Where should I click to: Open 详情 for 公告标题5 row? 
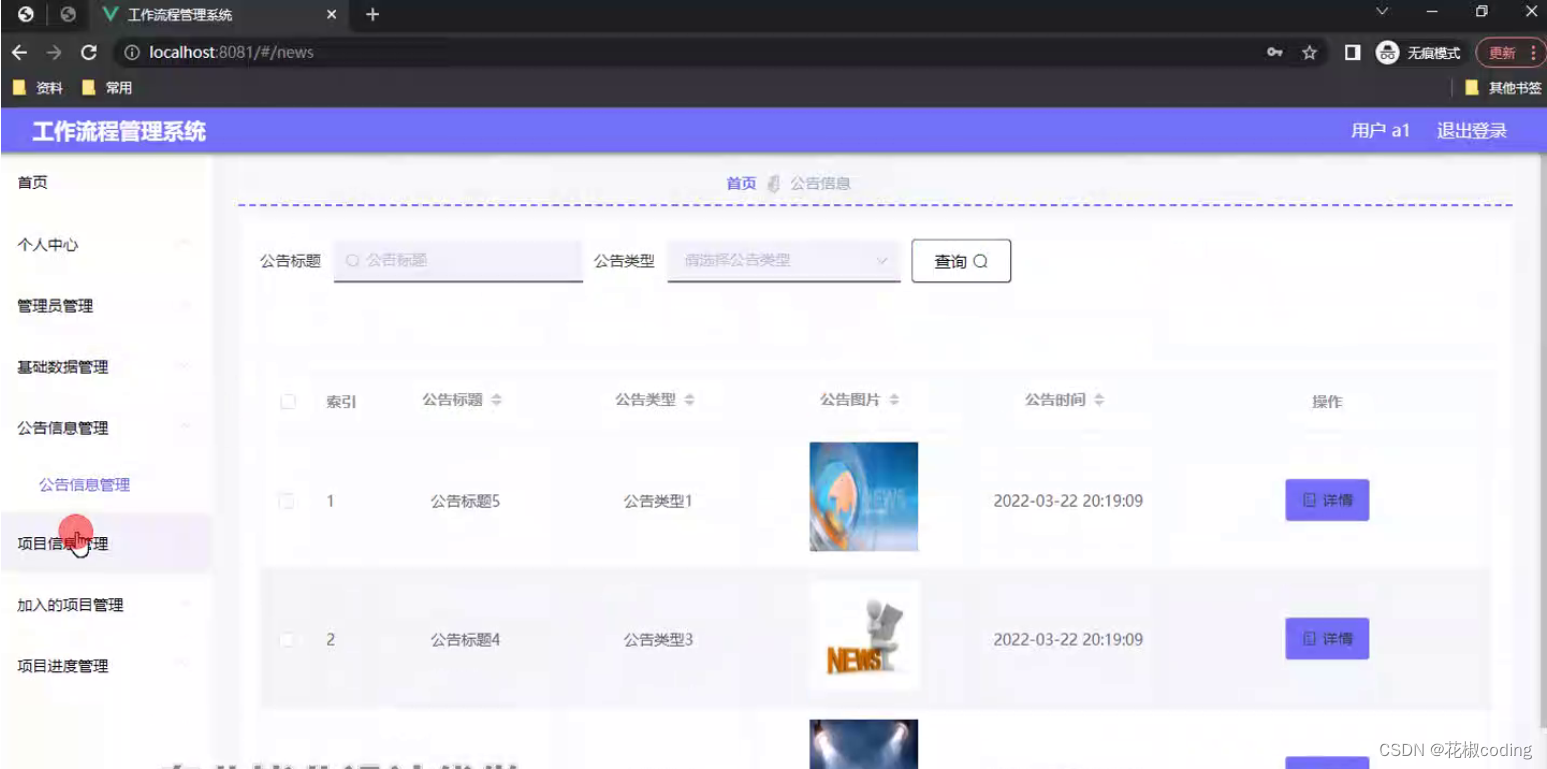(x=1326, y=500)
